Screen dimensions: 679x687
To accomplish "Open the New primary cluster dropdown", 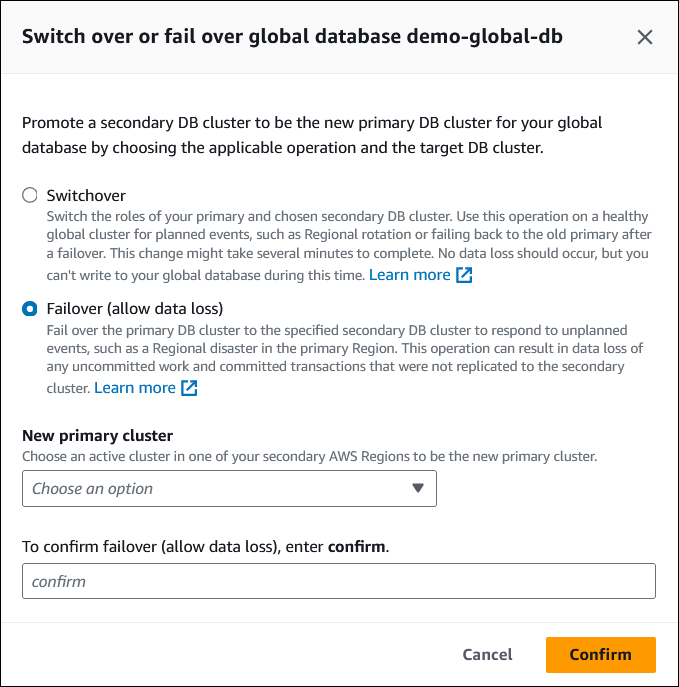I will pyautogui.click(x=228, y=489).
